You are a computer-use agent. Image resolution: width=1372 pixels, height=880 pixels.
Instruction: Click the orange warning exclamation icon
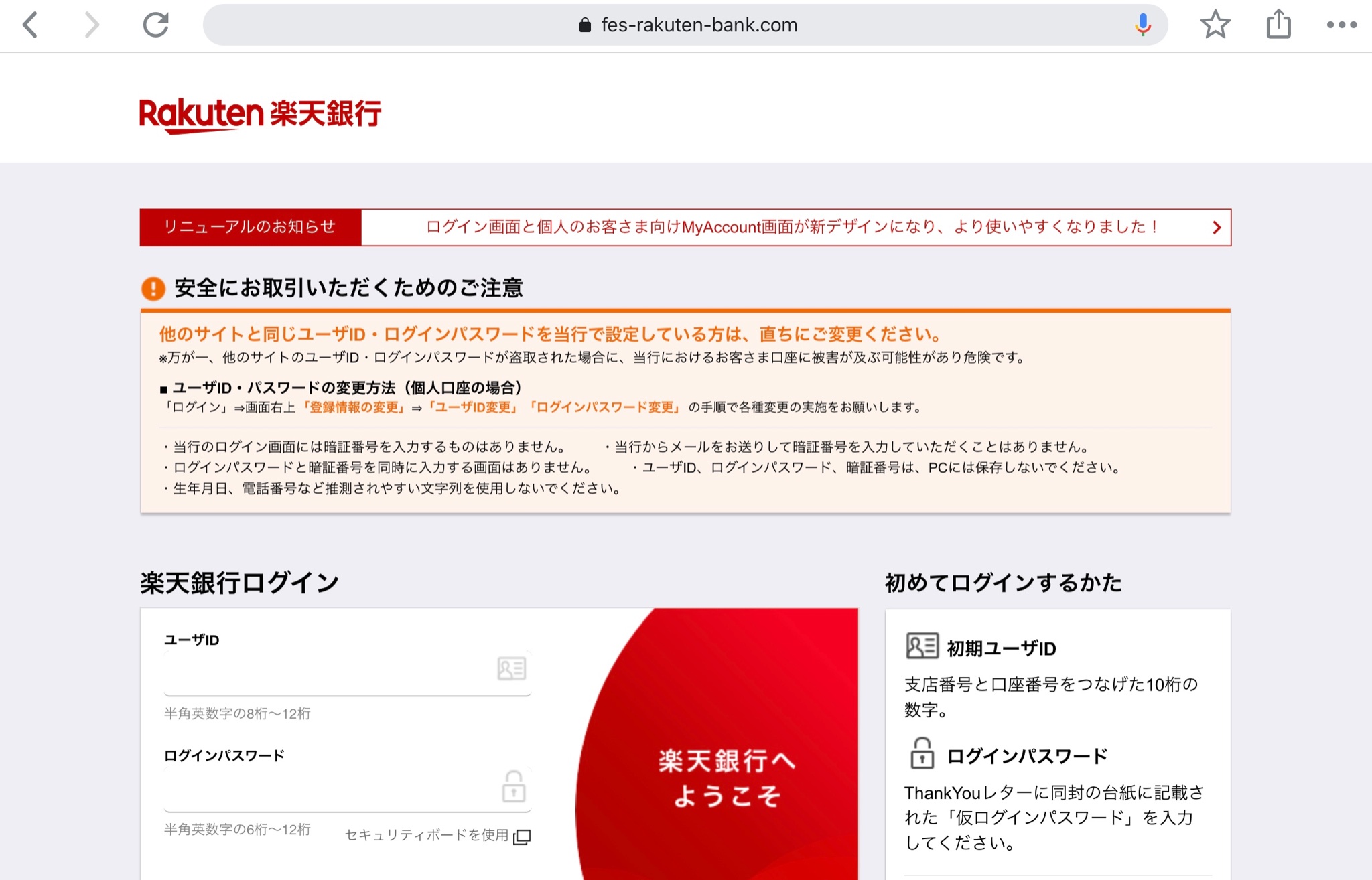click(x=153, y=289)
